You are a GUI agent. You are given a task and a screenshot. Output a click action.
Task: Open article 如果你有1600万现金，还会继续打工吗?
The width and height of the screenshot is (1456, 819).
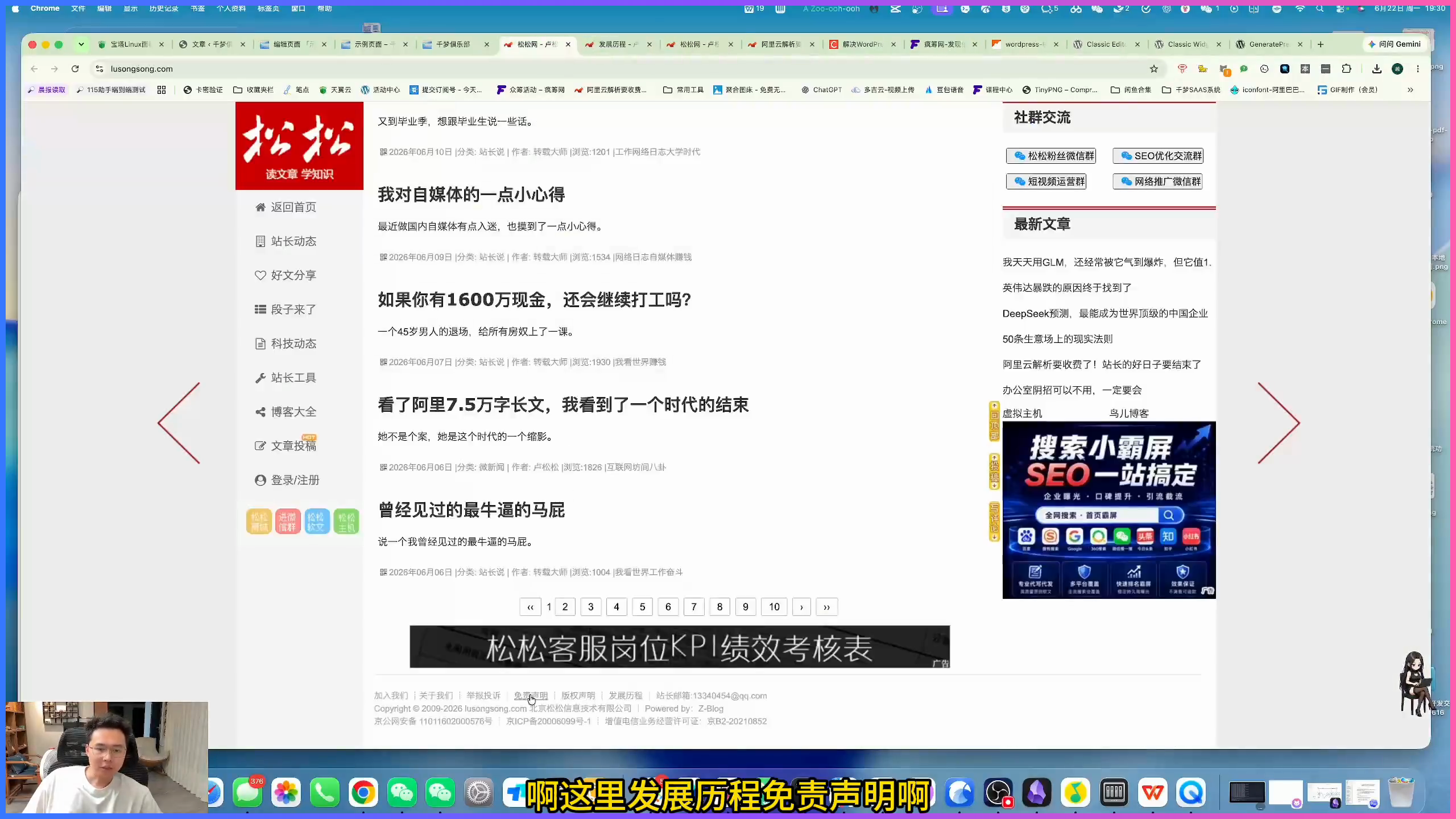pyautogui.click(x=534, y=300)
